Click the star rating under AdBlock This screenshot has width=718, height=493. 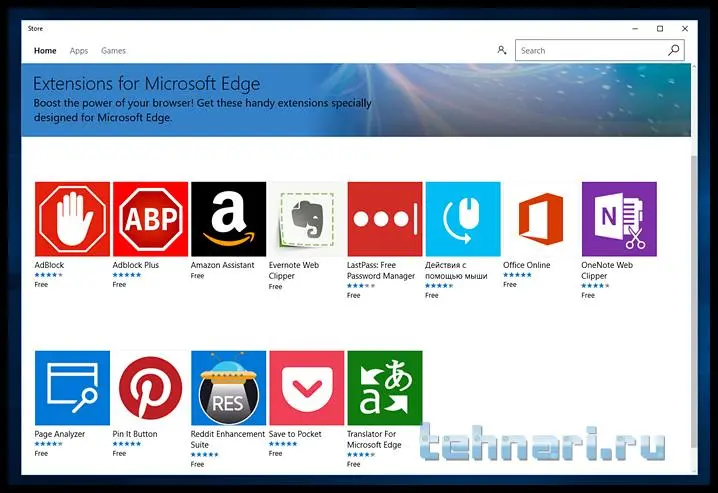point(49,275)
